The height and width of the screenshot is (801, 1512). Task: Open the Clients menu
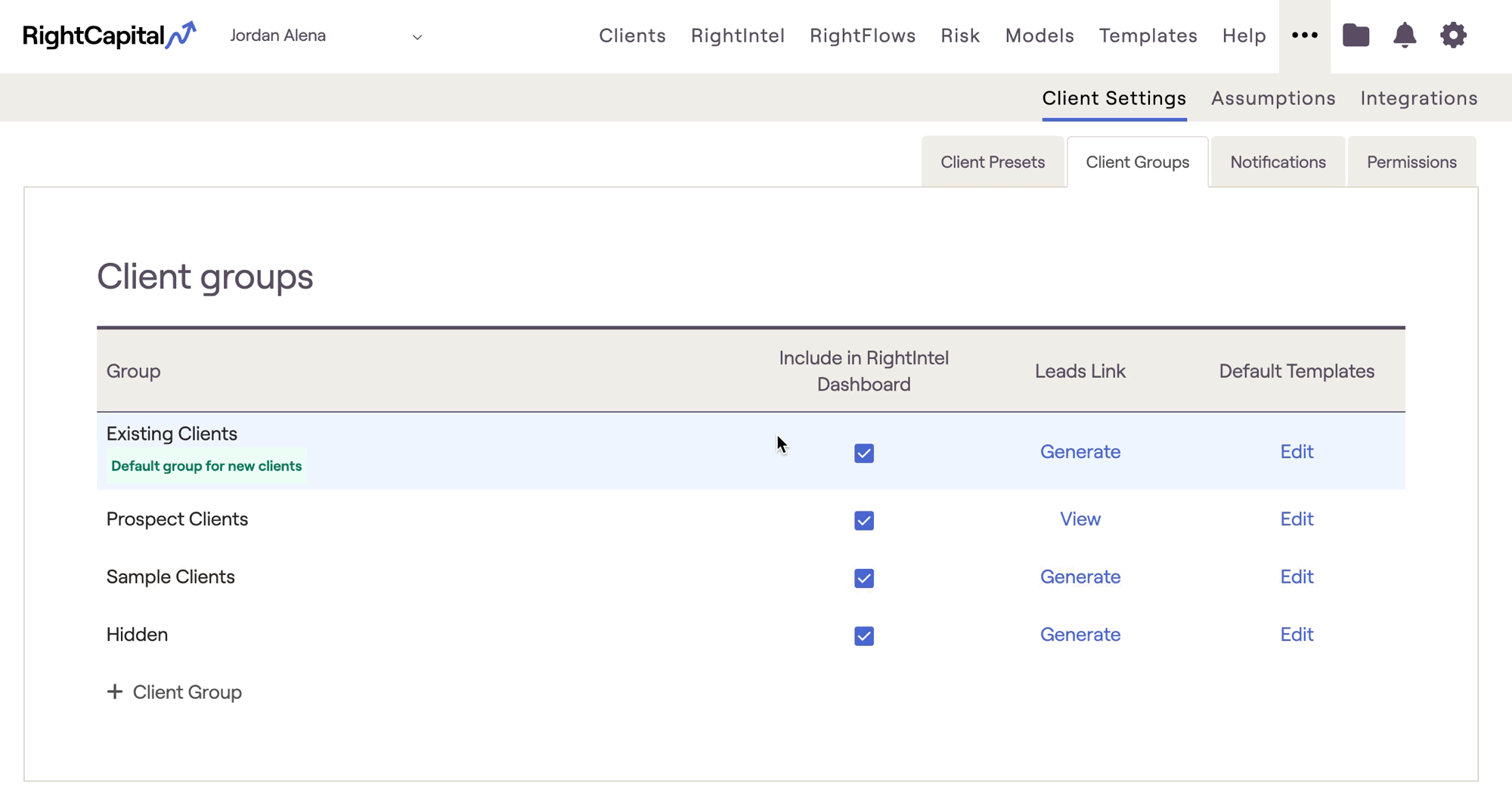(632, 36)
